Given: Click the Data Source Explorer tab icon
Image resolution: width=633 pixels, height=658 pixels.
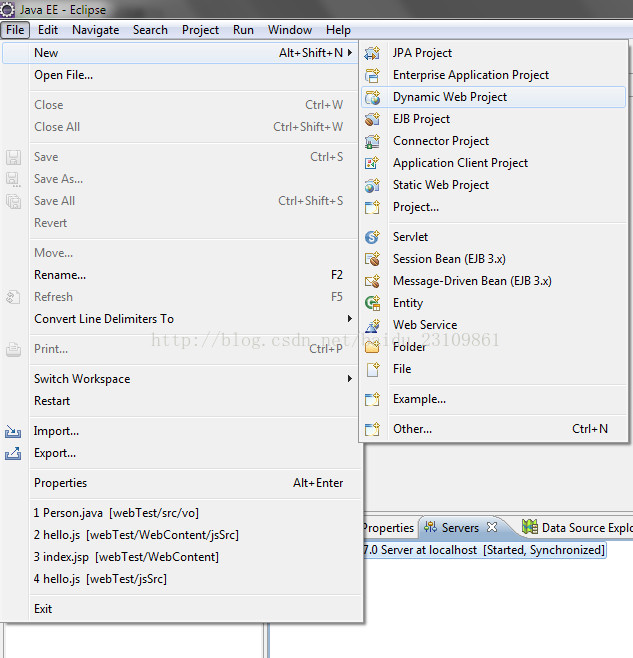Looking at the screenshot, I should pyautogui.click(x=530, y=527).
